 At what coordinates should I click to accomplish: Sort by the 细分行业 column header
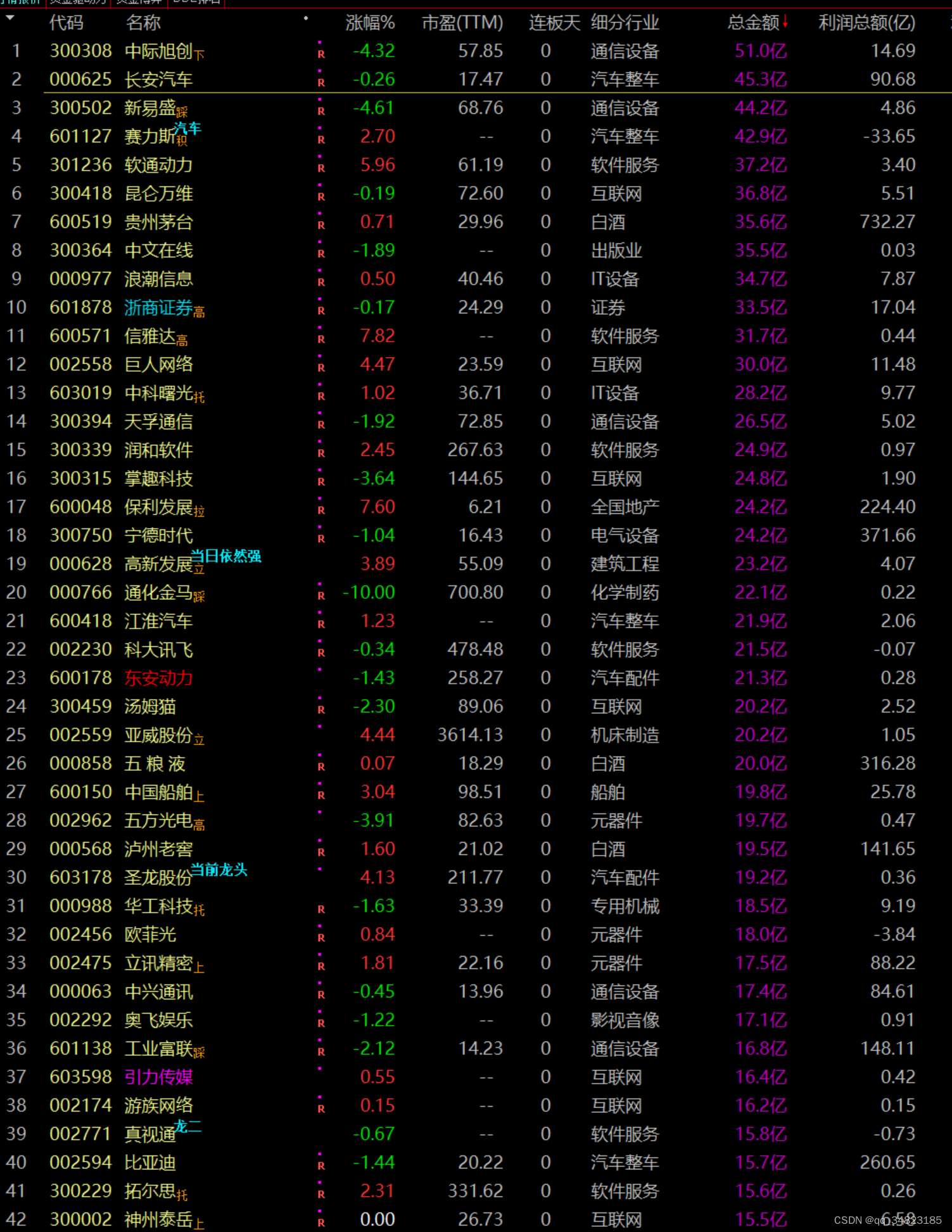[625, 23]
